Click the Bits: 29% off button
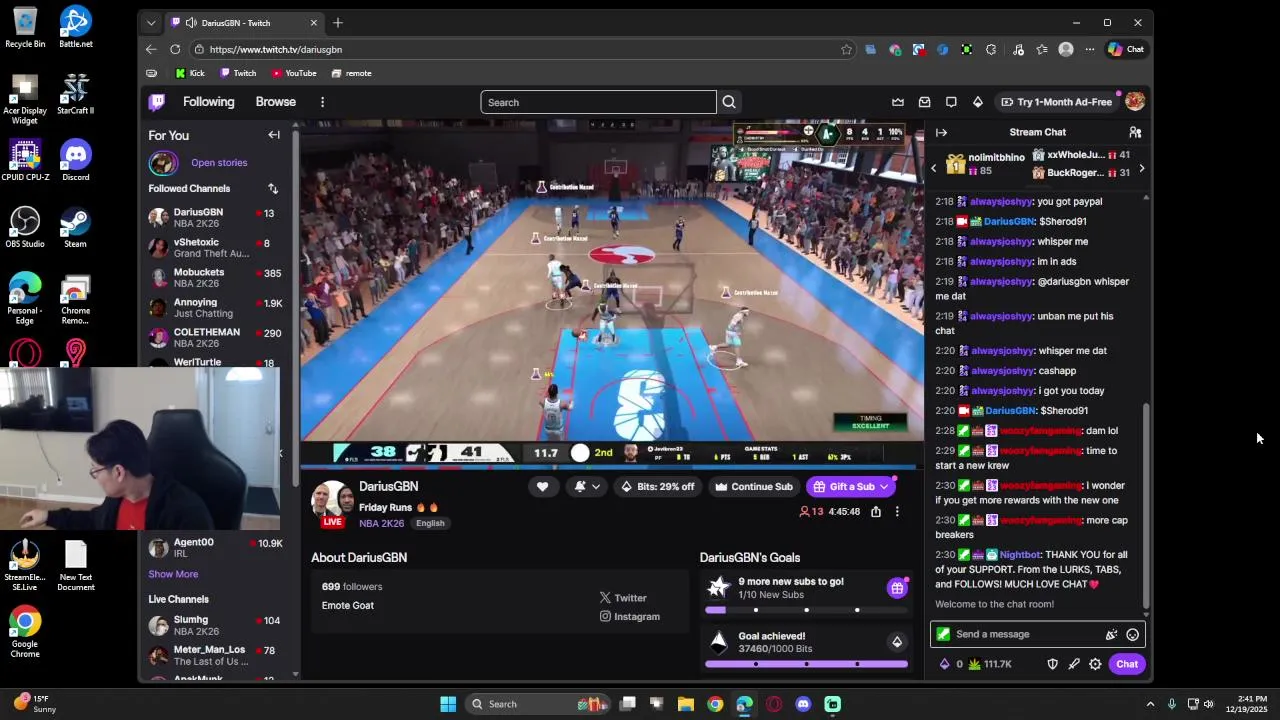 (657, 487)
